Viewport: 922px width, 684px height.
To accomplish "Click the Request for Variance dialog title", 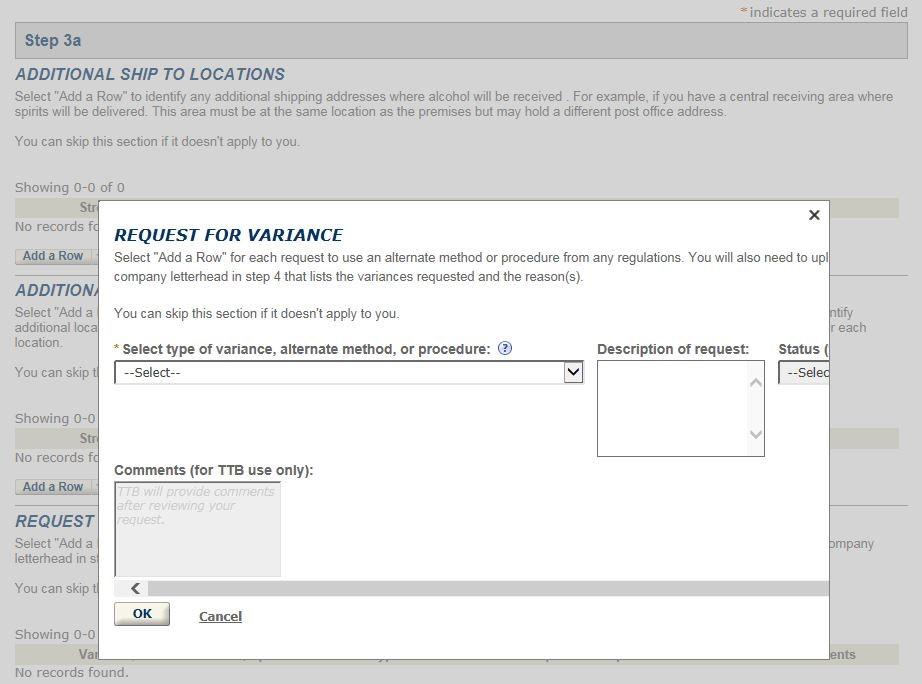I will point(228,235).
